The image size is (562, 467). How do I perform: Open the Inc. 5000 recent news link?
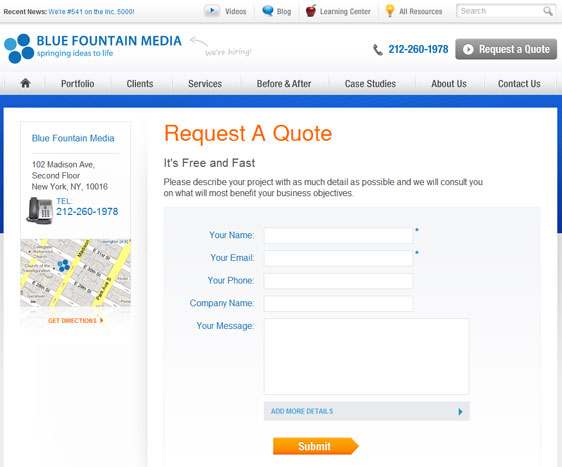(91, 11)
